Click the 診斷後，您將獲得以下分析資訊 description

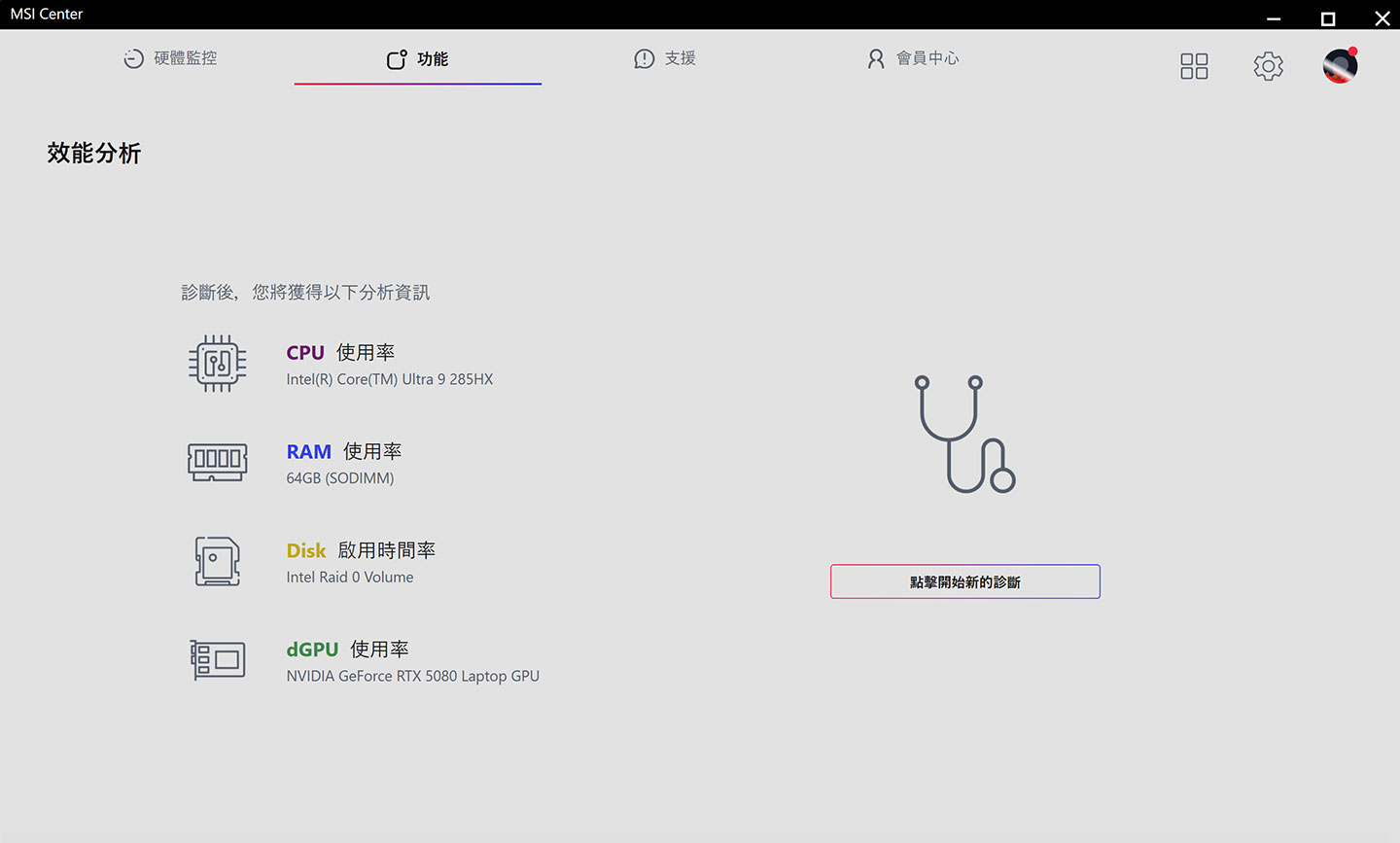(x=305, y=292)
